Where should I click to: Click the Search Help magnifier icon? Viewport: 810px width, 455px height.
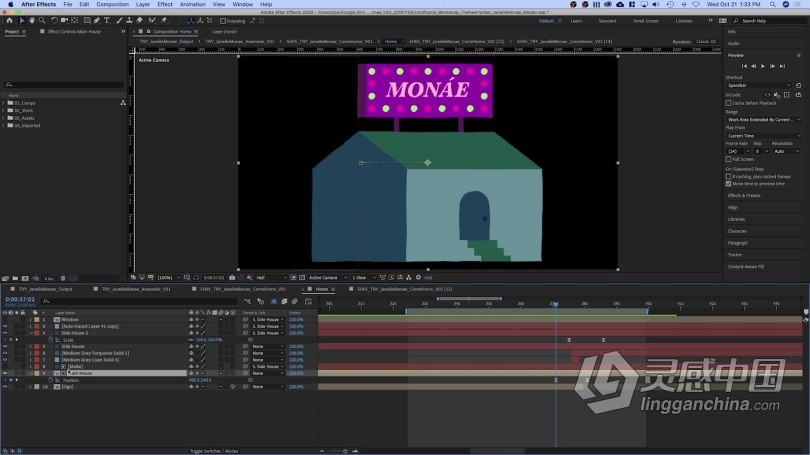click(x=736, y=21)
